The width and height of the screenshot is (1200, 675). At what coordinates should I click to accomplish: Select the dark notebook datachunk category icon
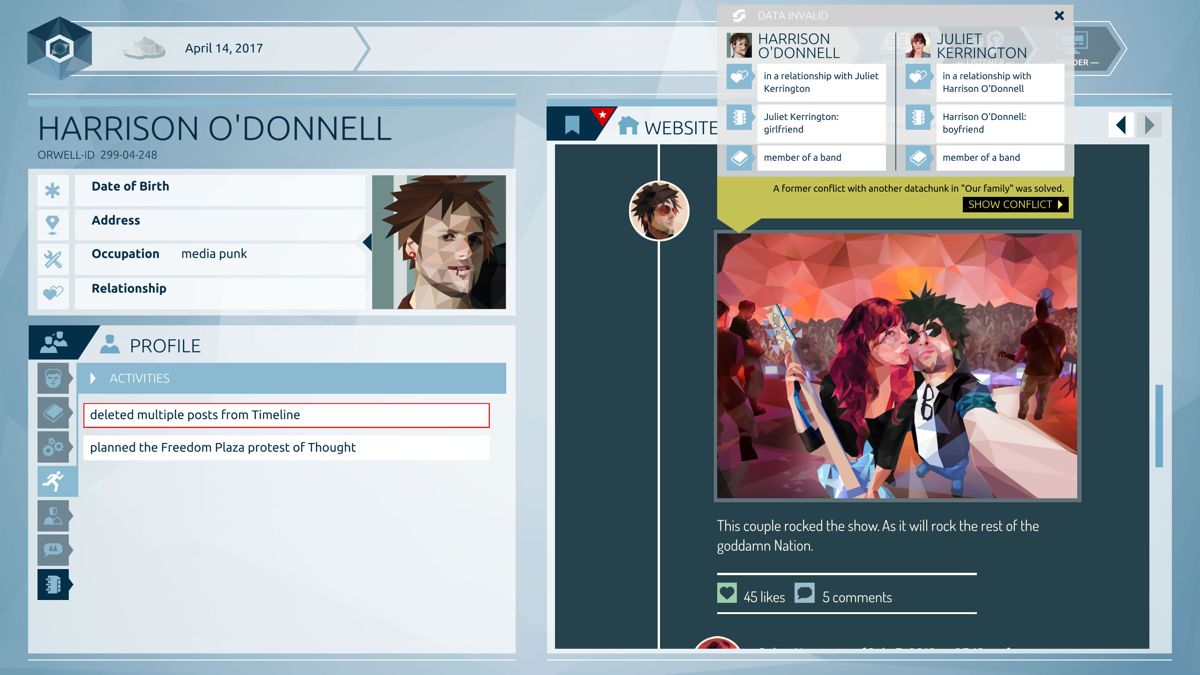tap(54, 584)
